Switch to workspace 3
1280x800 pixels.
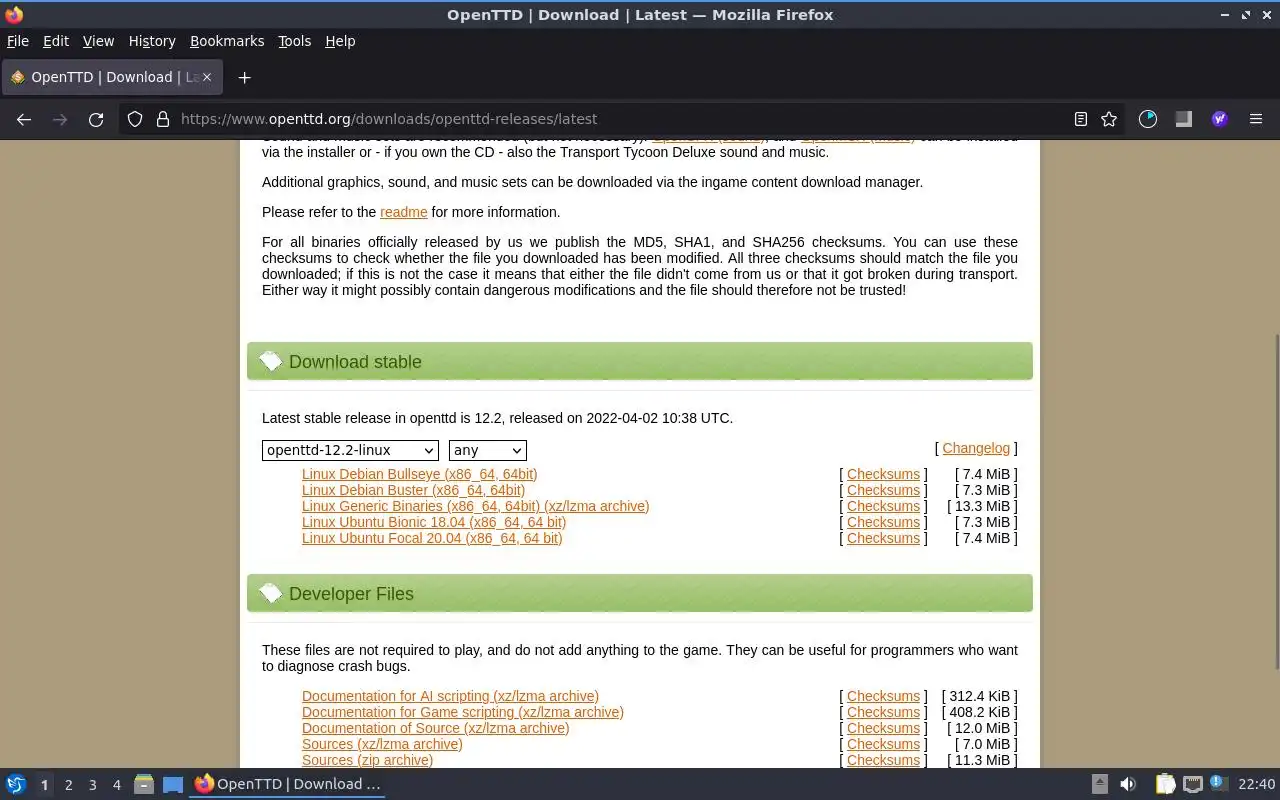pos(92,785)
